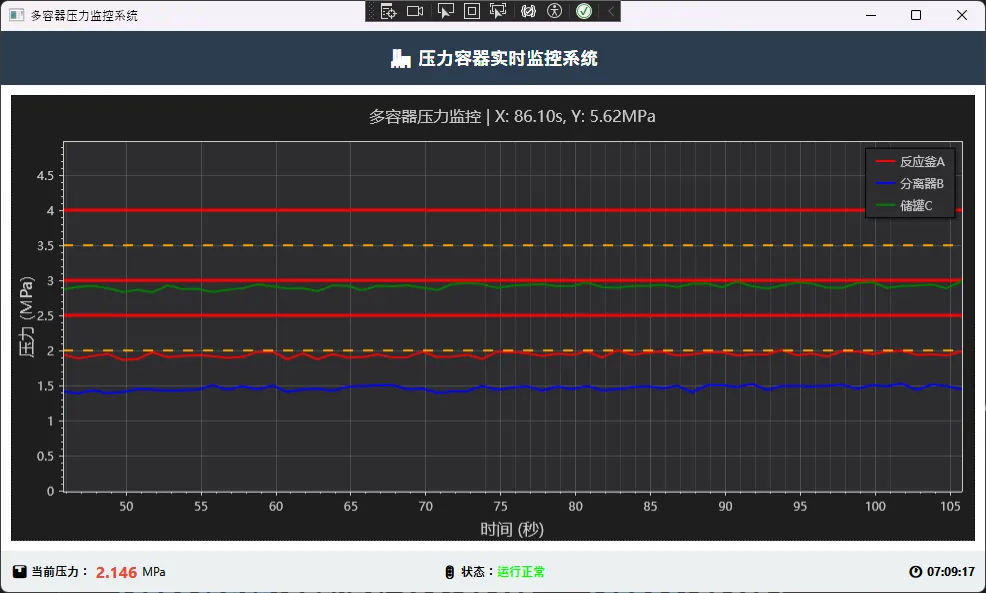The width and height of the screenshot is (986, 593).
Task: Click the 2.146 current pressure value
Action: (x=116, y=572)
